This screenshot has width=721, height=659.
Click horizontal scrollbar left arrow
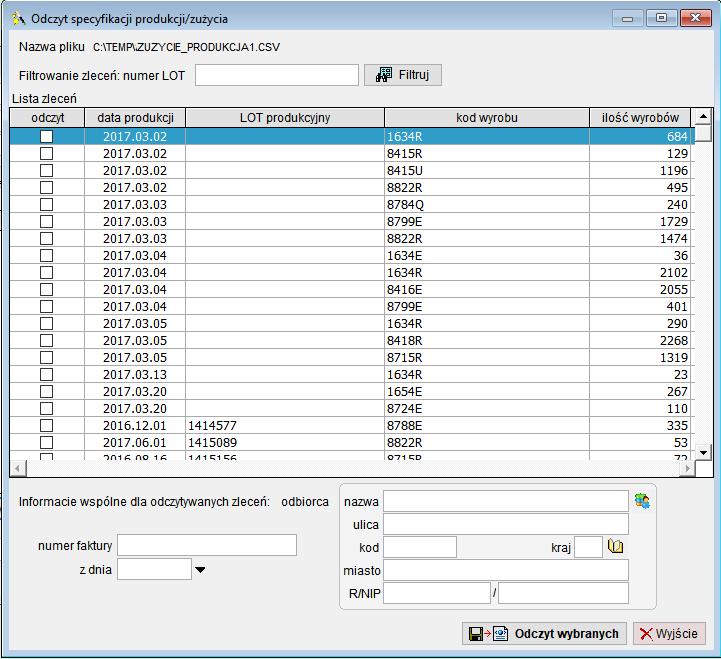(17, 469)
